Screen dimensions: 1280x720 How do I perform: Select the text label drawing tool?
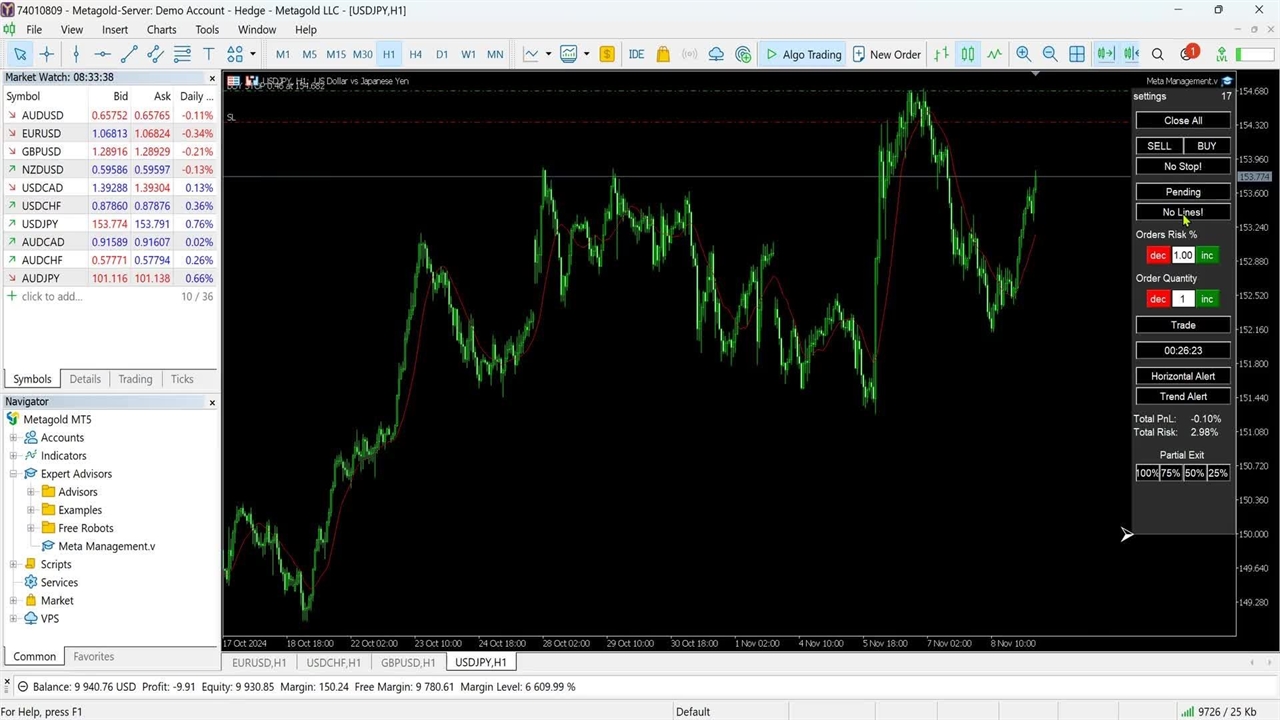click(x=208, y=54)
